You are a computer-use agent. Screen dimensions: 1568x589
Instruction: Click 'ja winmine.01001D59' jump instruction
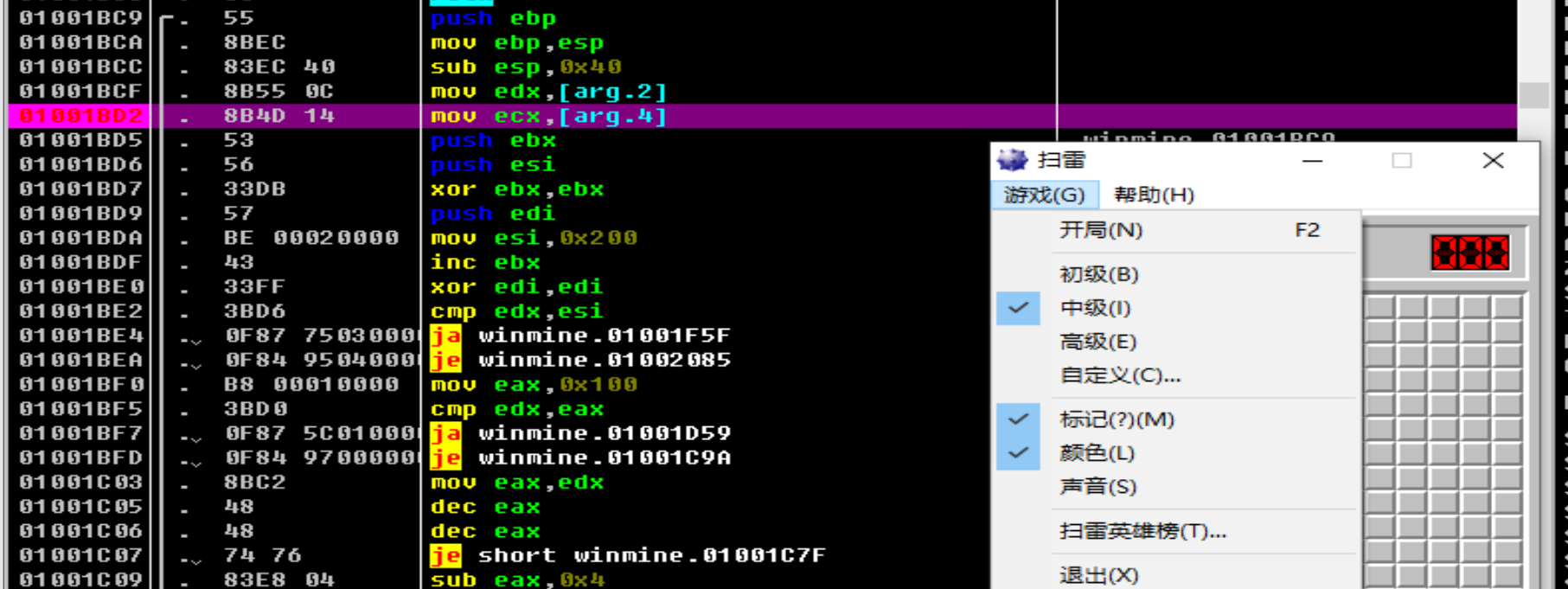click(x=580, y=433)
